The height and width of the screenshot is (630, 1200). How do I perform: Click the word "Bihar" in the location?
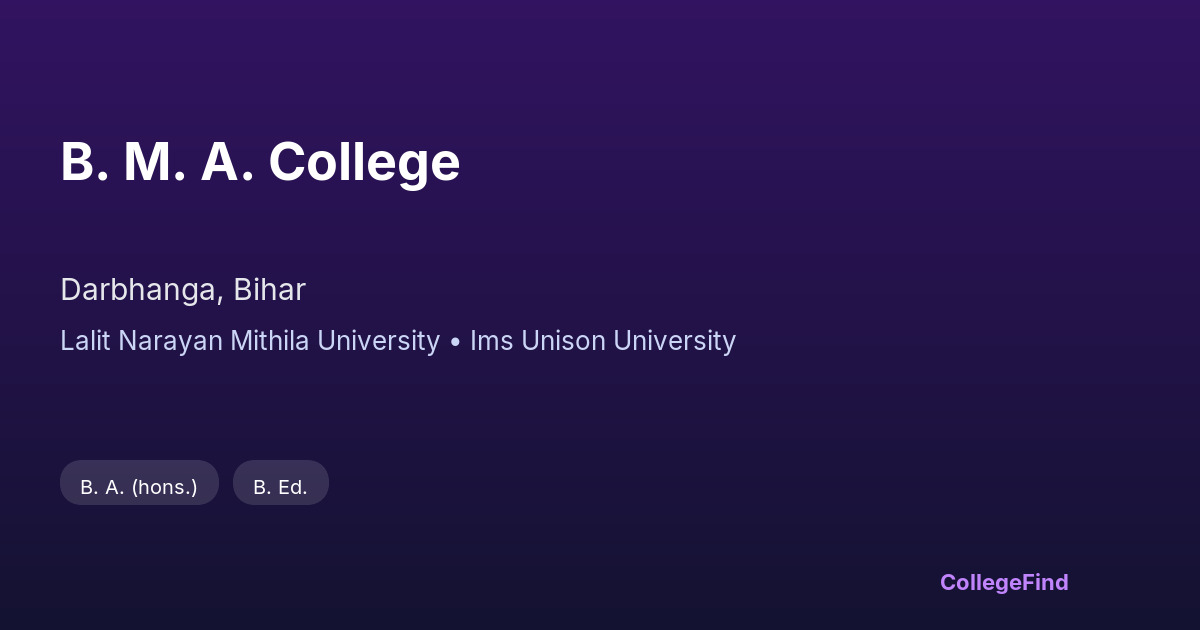[x=269, y=290]
